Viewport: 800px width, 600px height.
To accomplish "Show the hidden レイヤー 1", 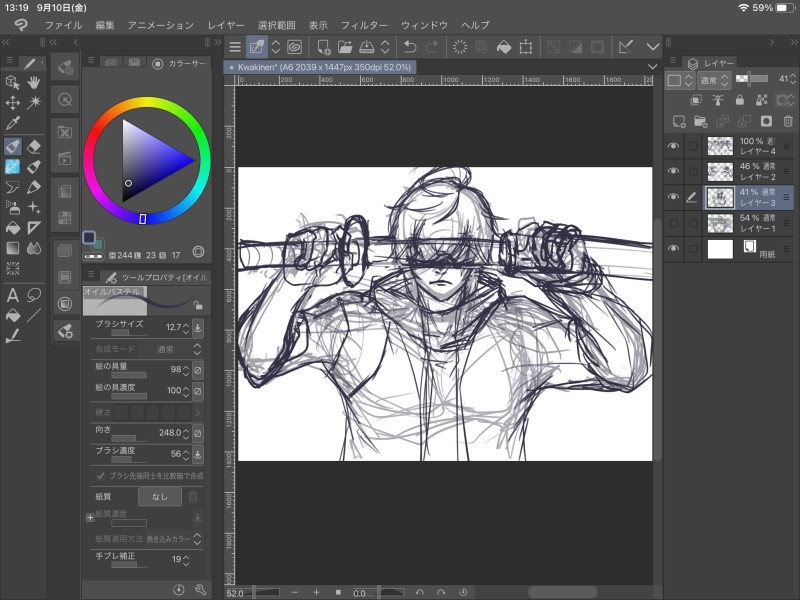I will (x=673, y=222).
